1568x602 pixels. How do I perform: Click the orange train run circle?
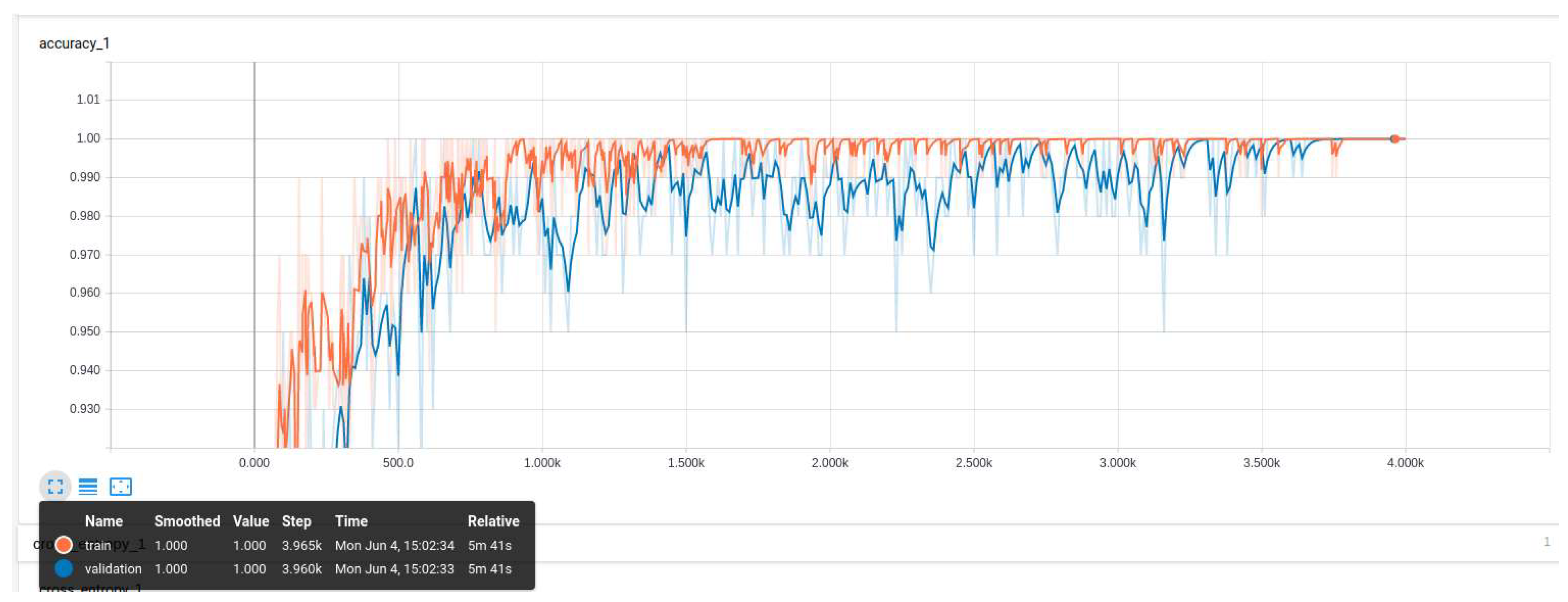pos(63,545)
